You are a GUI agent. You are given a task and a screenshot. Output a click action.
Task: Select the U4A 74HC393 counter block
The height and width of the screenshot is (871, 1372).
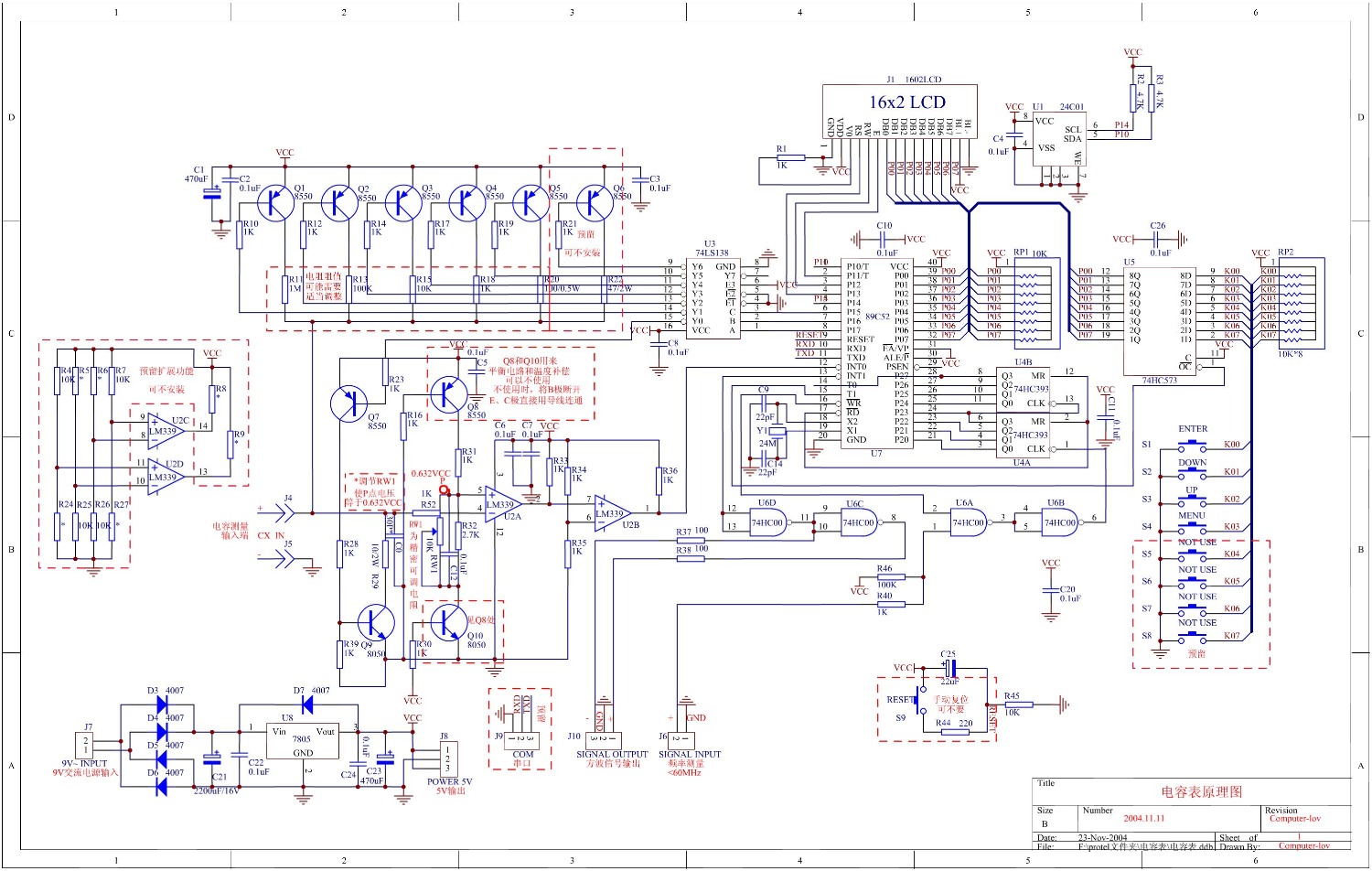click(1023, 436)
